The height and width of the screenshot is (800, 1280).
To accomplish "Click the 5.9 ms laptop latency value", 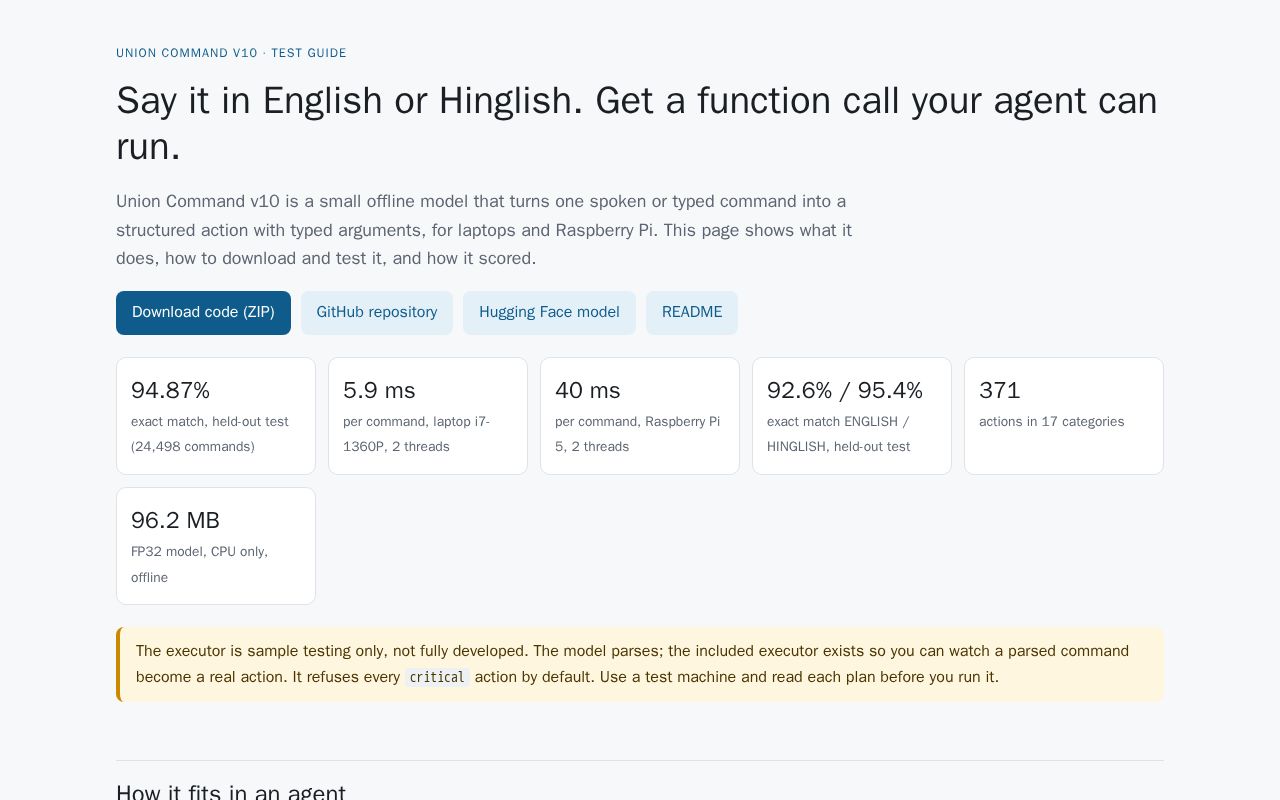I will coord(379,390).
